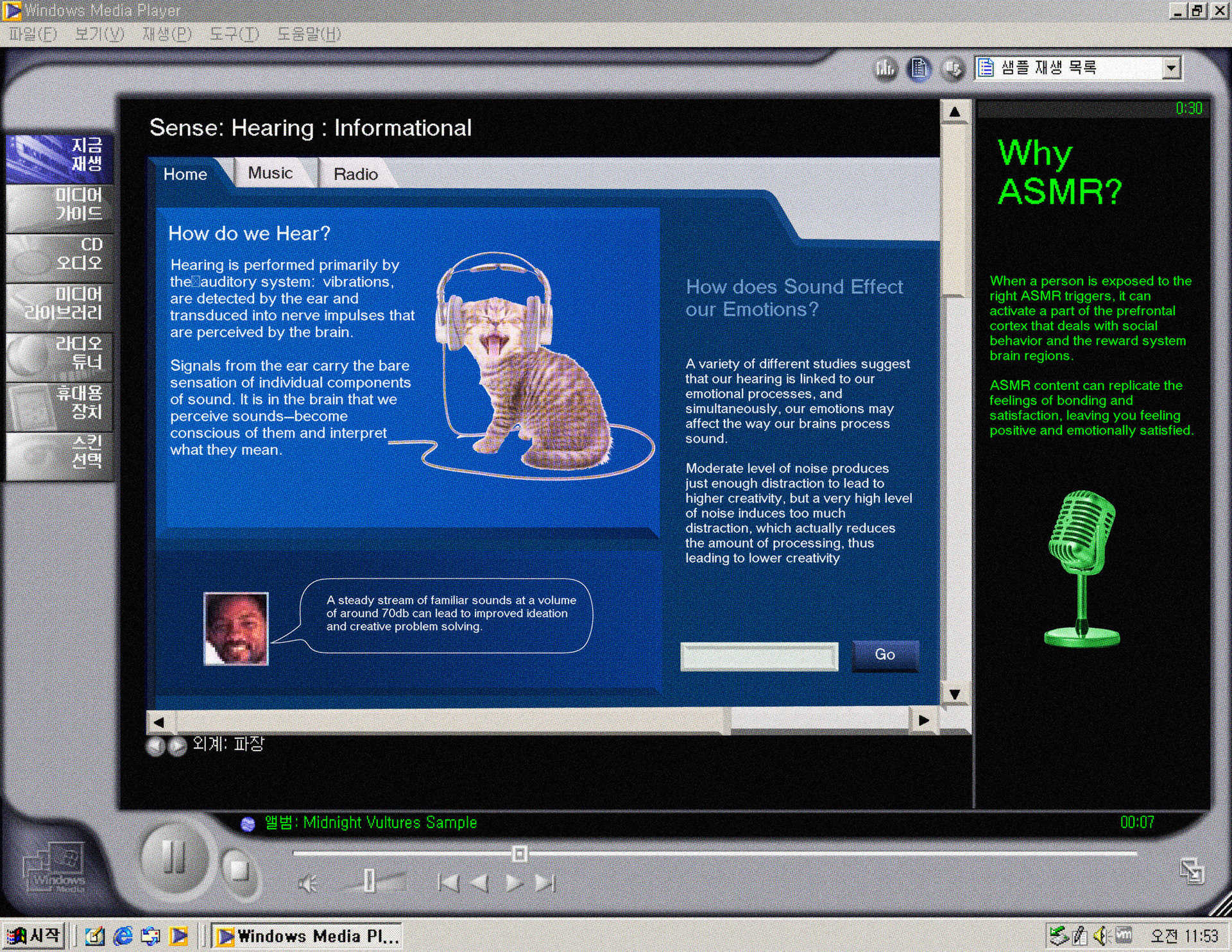The height and width of the screenshot is (952, 1232).
Task: Open the 도구(T) menu
Action: (x=234, y=34)
